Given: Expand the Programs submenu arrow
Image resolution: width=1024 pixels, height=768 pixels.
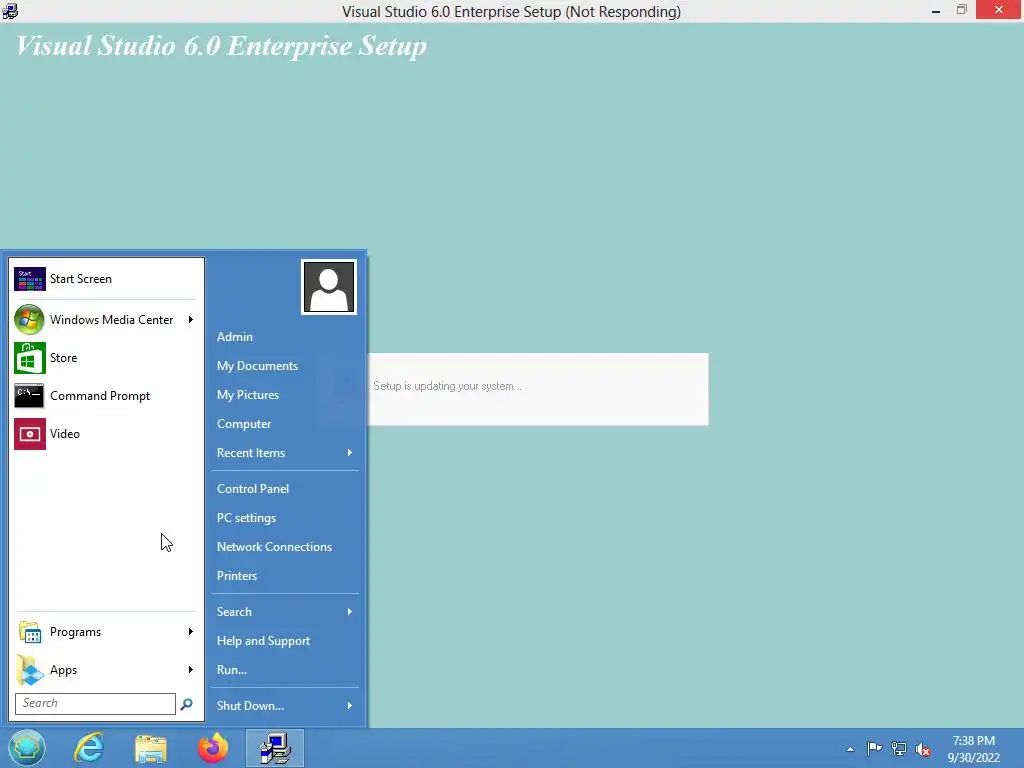Looking at the screenshot, I should [191, 632].
